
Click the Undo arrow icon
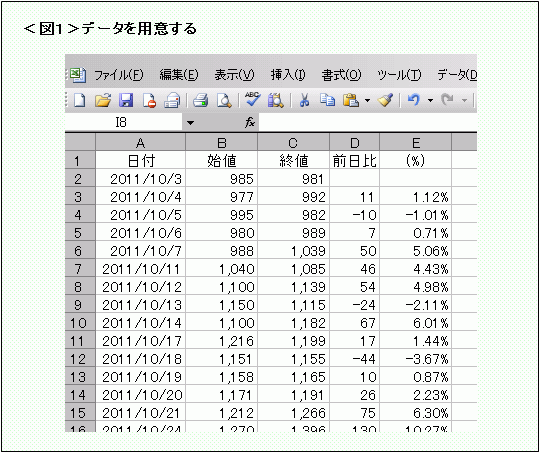(414, 100)
